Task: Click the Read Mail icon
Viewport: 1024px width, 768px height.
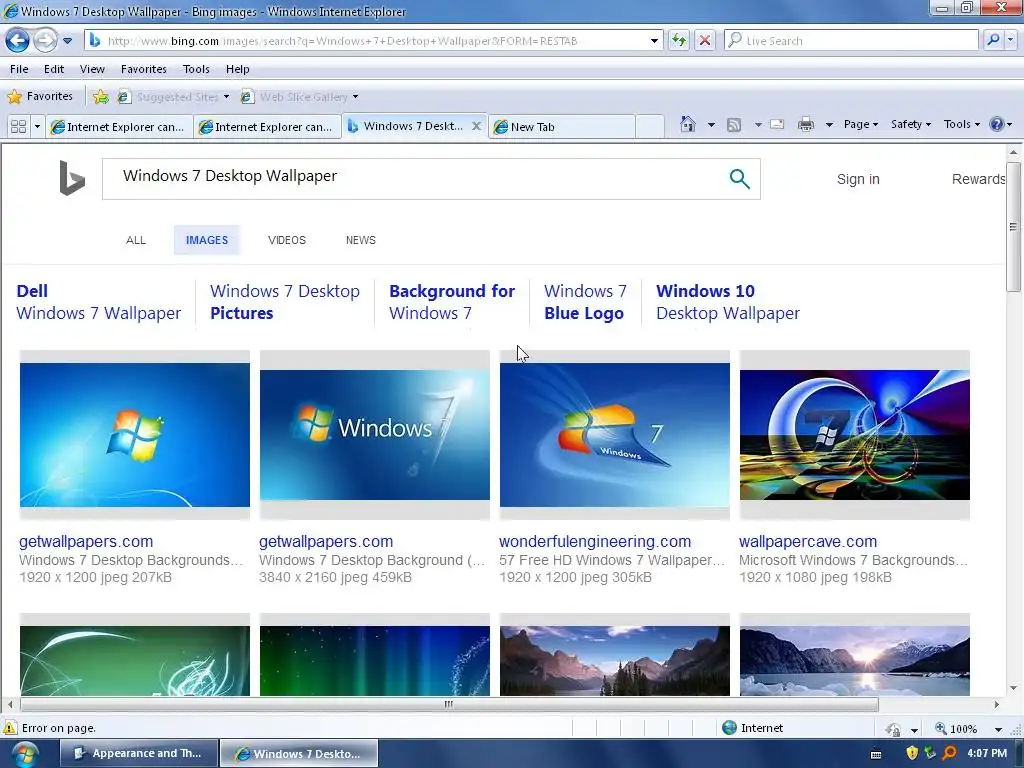Action: point(776,124)
